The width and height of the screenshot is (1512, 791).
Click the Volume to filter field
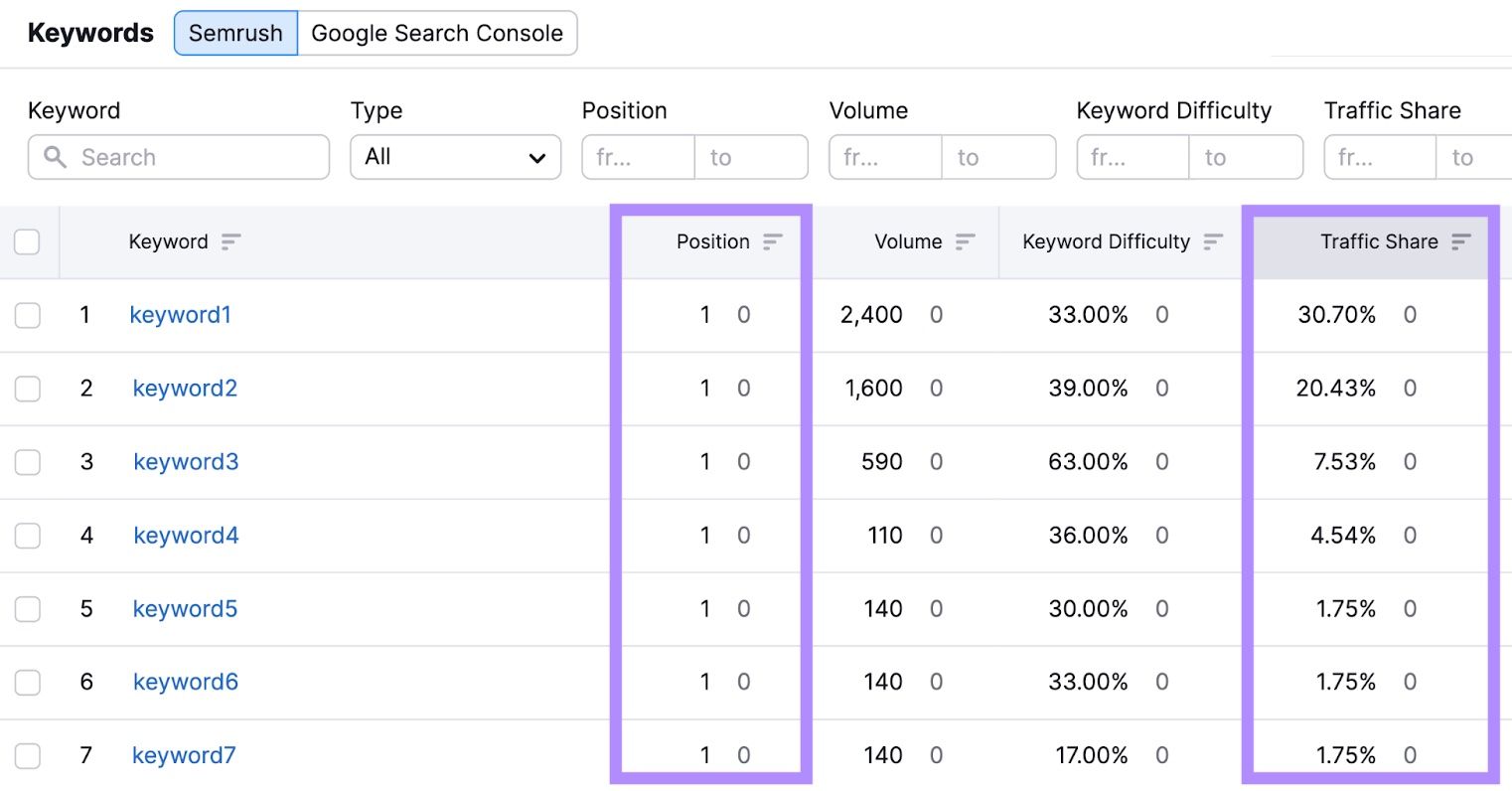coord(998,157)
